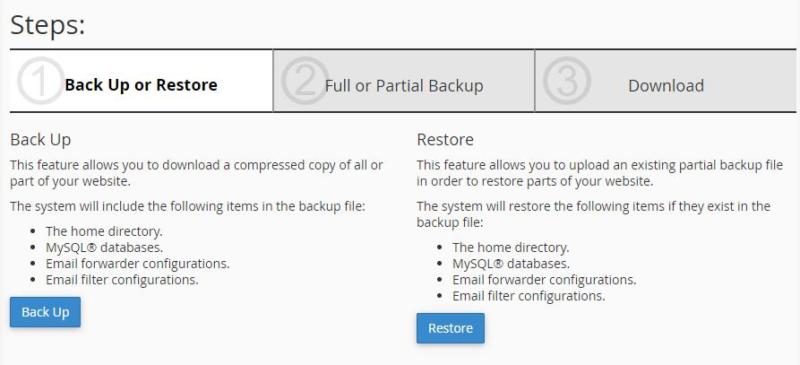Click the numbered circle 3 step icon
The width and height of the screenshot is (800, 365).
567,81
